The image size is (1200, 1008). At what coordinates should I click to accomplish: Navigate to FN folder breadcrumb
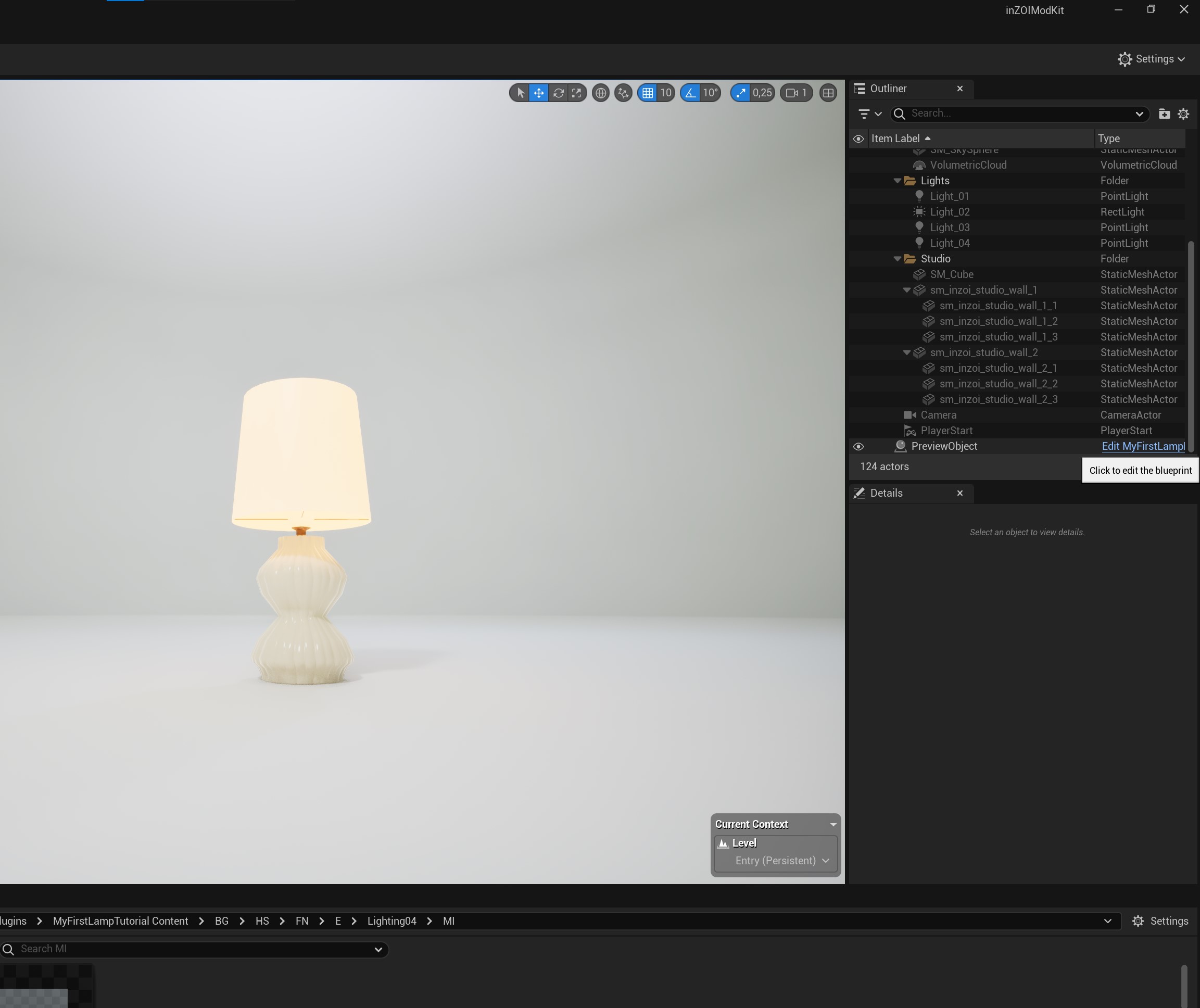click(302, 921)
